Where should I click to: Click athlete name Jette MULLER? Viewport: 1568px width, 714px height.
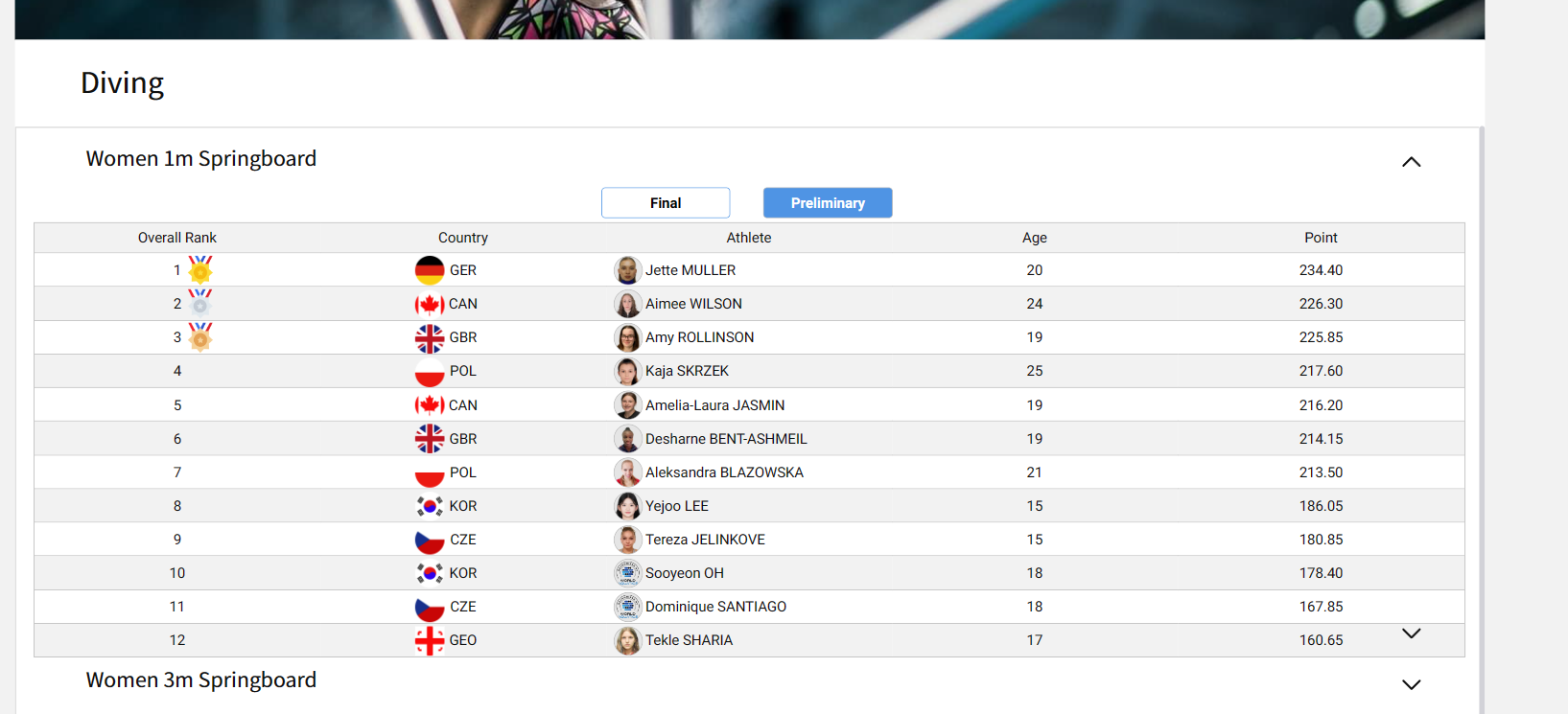click(690, 270)
